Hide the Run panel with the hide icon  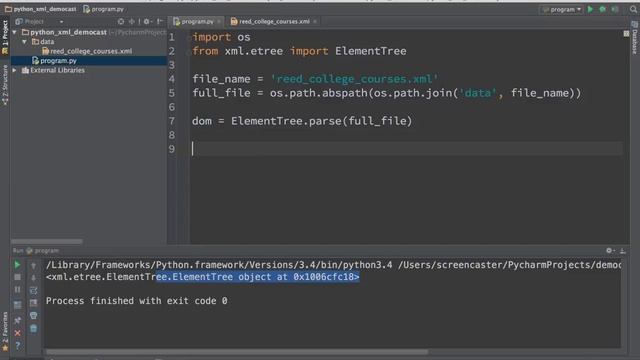tap(622, 251)
